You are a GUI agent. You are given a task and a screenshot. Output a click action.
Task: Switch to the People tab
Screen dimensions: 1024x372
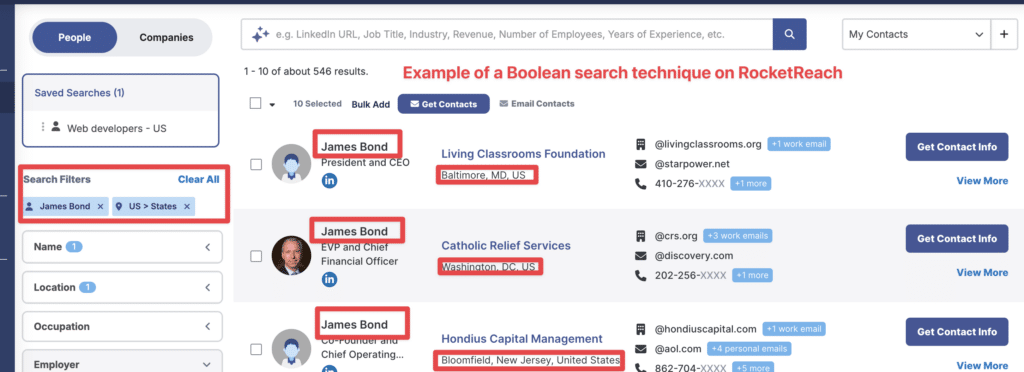[x=74, y=37]
